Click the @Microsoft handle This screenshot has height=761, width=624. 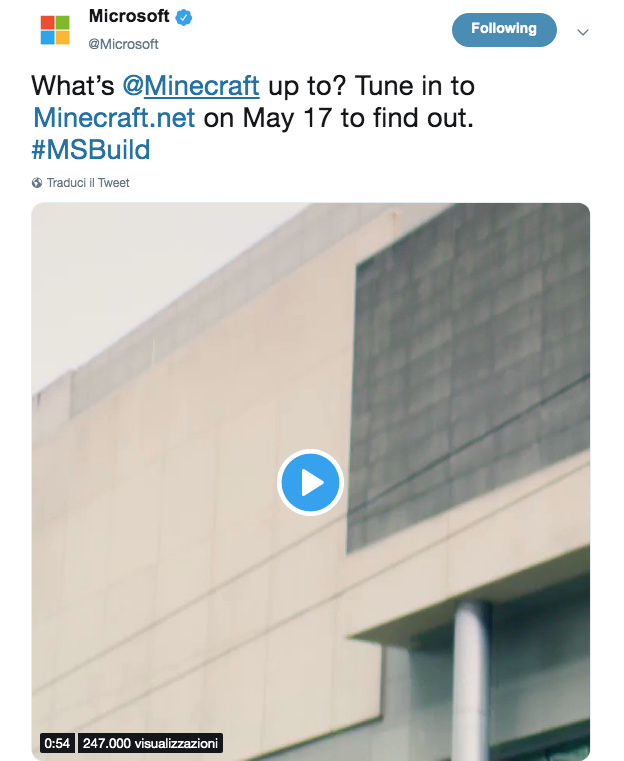tap(124, 44)
